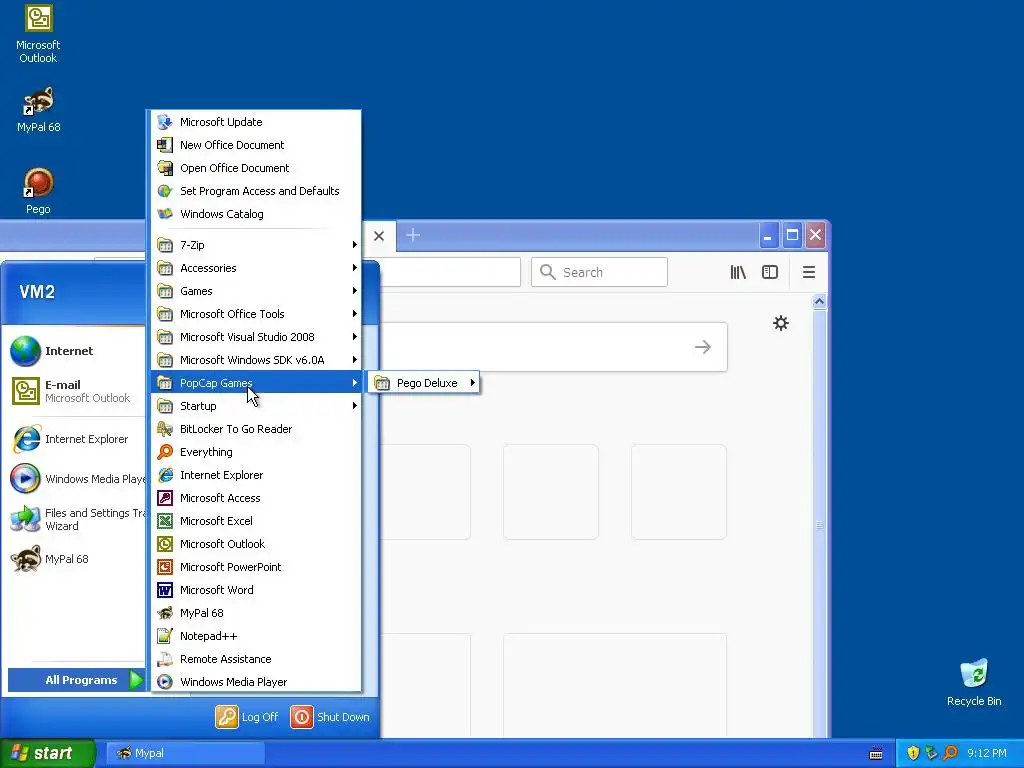Click the 9:12 PM taskbar clock
This screenshot has width=1024, height=768.
tap(987, 753)
